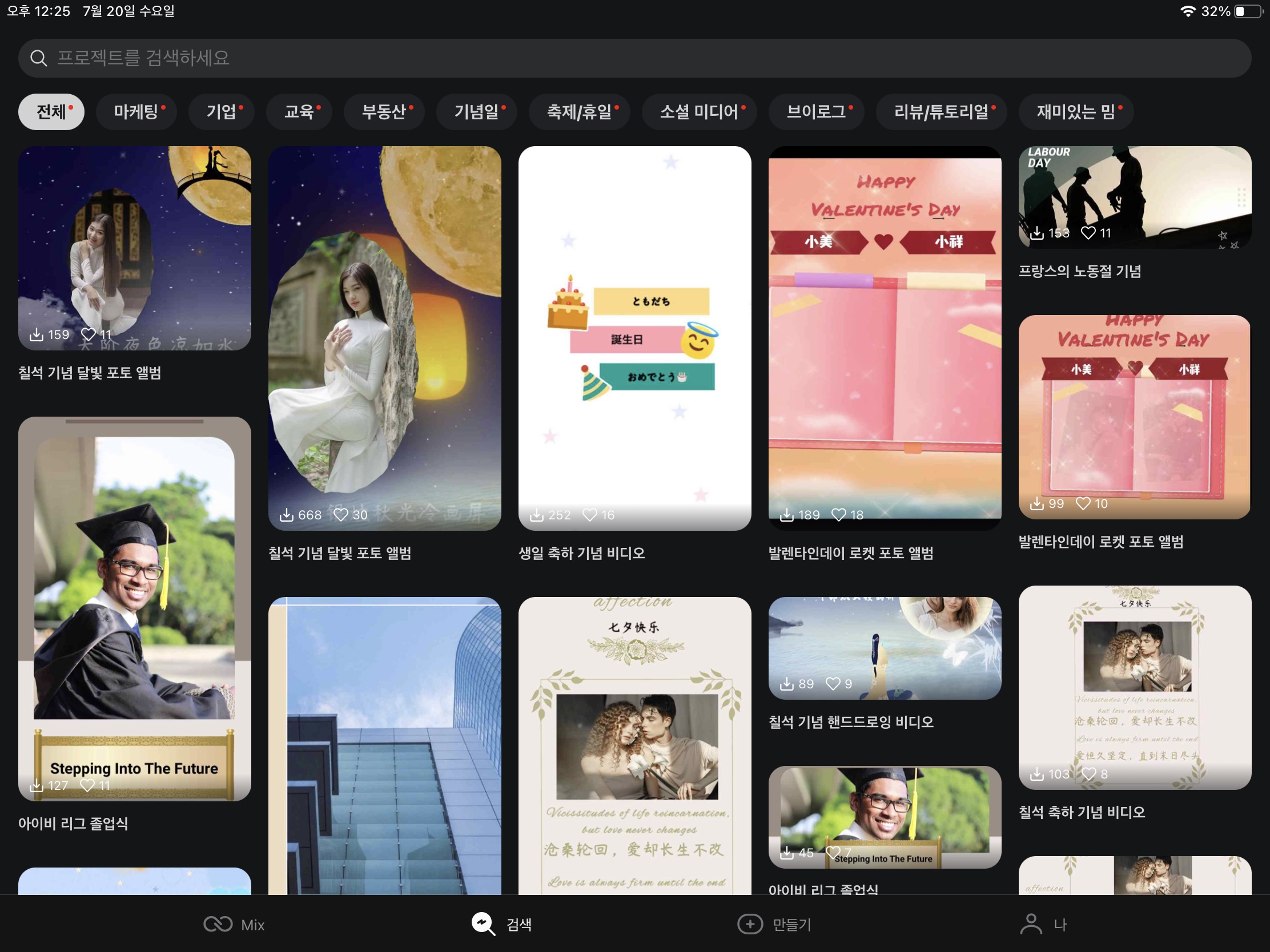Open the 소셜 미디어 category
The width and height of the screenshot is (1270, 952).
(699, 111)
